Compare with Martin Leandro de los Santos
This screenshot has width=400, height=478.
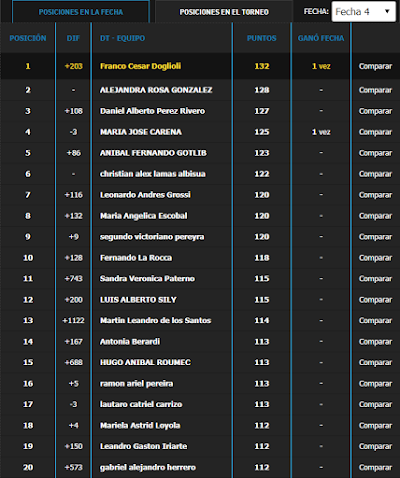click(375, 320)
